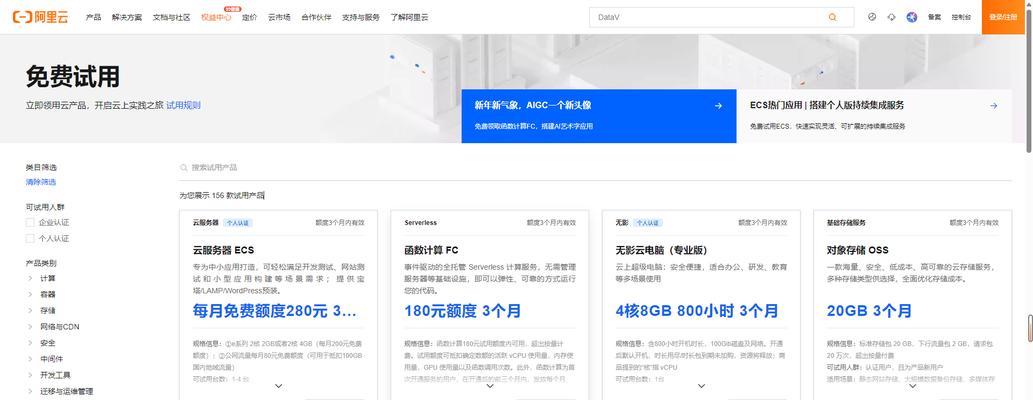Click the magnifier icon in 搜索试用产品 field

[x=184, y=167]
